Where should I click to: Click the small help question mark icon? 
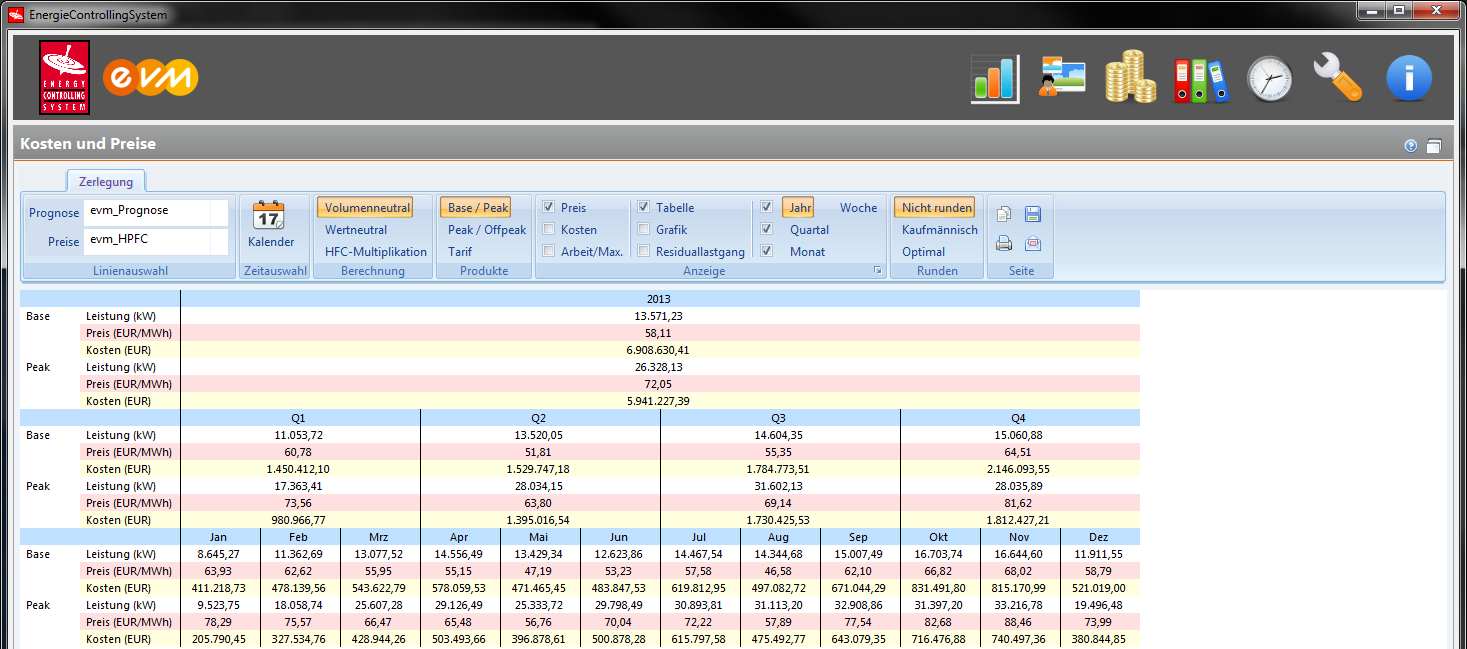coord(1411,146)
